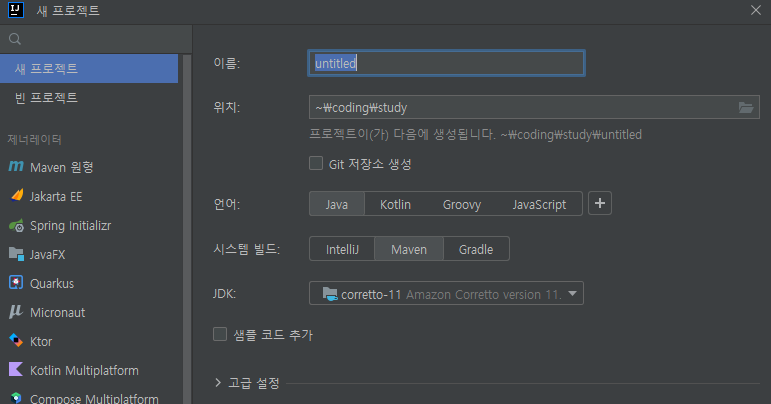Expand 고급 설정 section
The image size is (771, 404).
click(218, 382)
